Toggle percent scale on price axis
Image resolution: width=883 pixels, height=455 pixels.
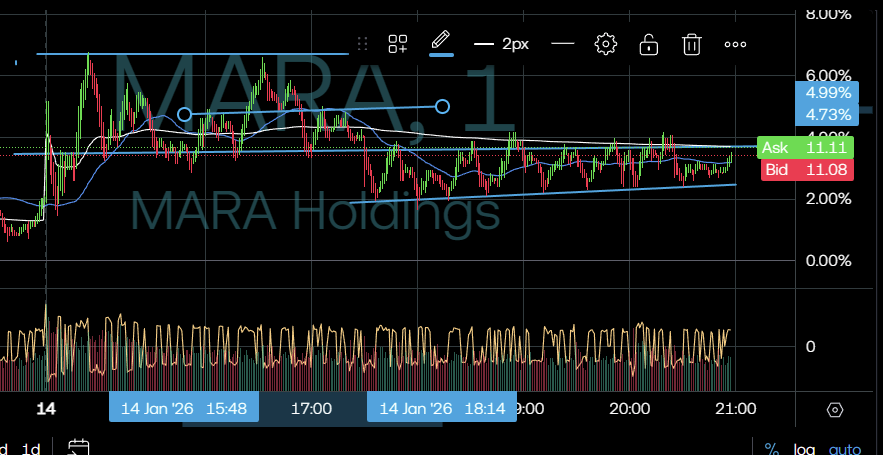point(771,449)
